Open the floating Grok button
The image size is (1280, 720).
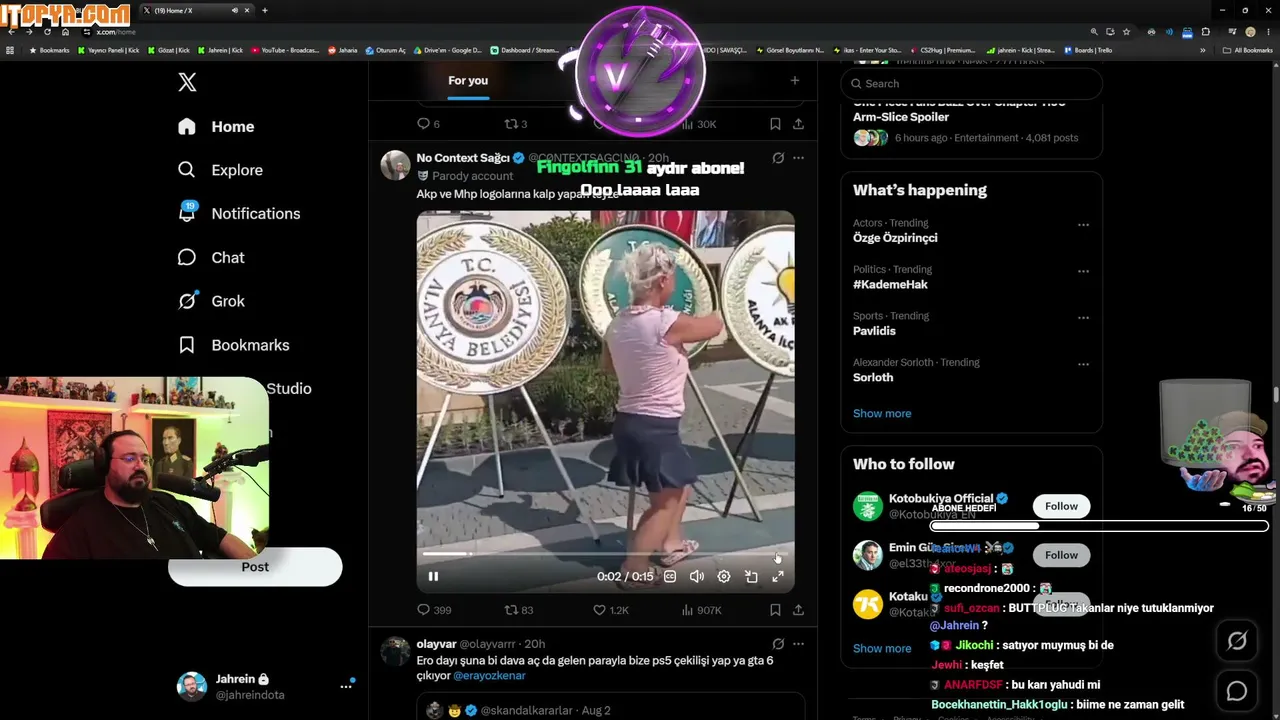point(1237,641)
